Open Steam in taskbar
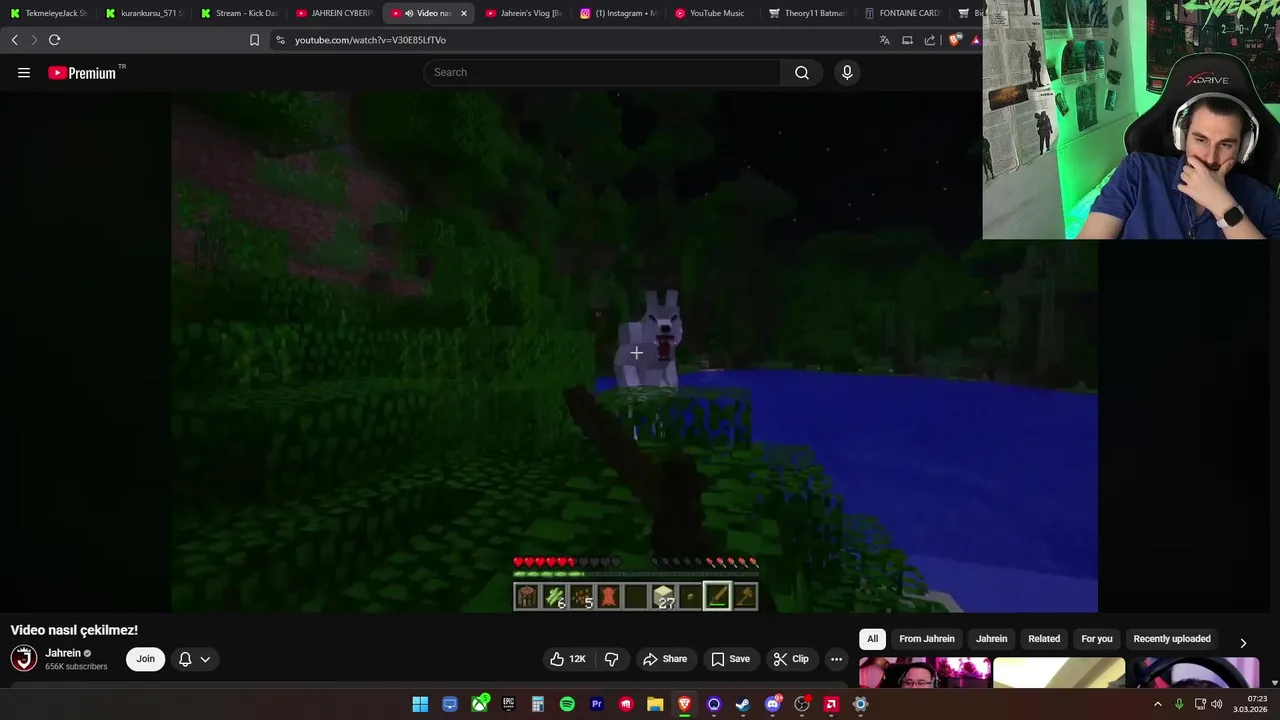The width and height of the screenshot is (1280, 720). (x=743, y=704)
